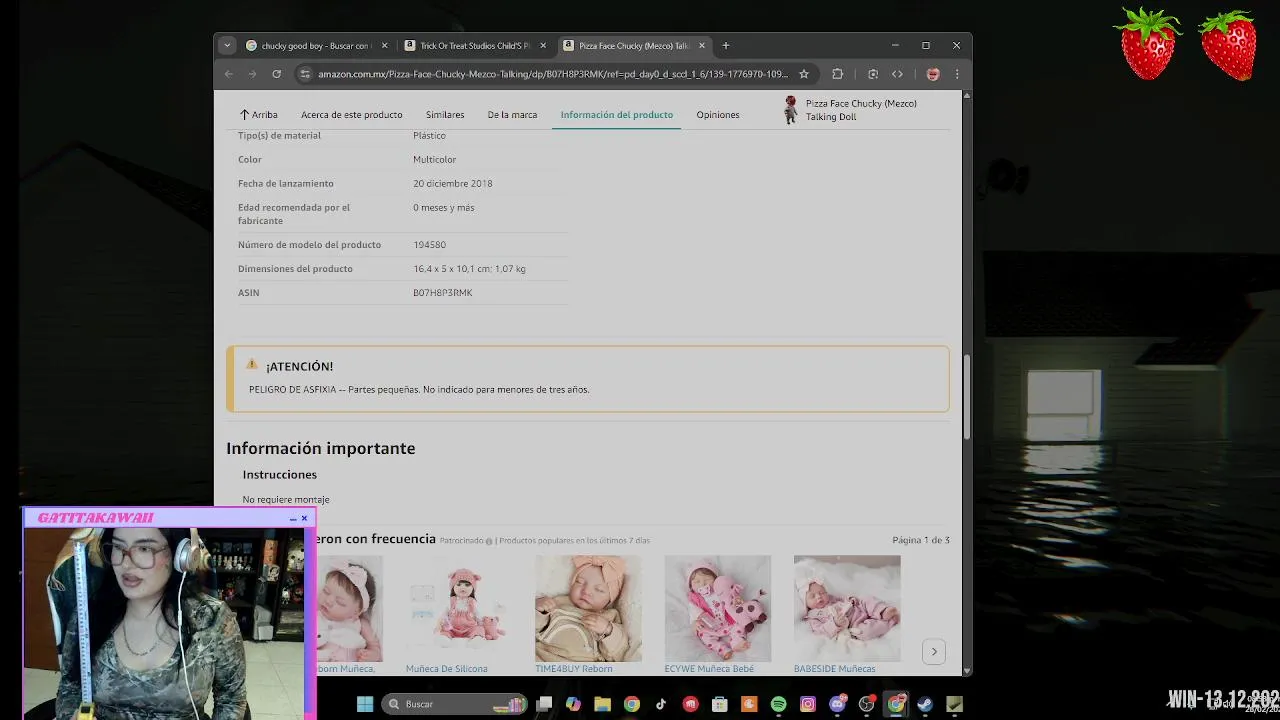Close the Trick Or Treat Studios tab
This screenshot has height=720, width=1280.
[543, 45]
